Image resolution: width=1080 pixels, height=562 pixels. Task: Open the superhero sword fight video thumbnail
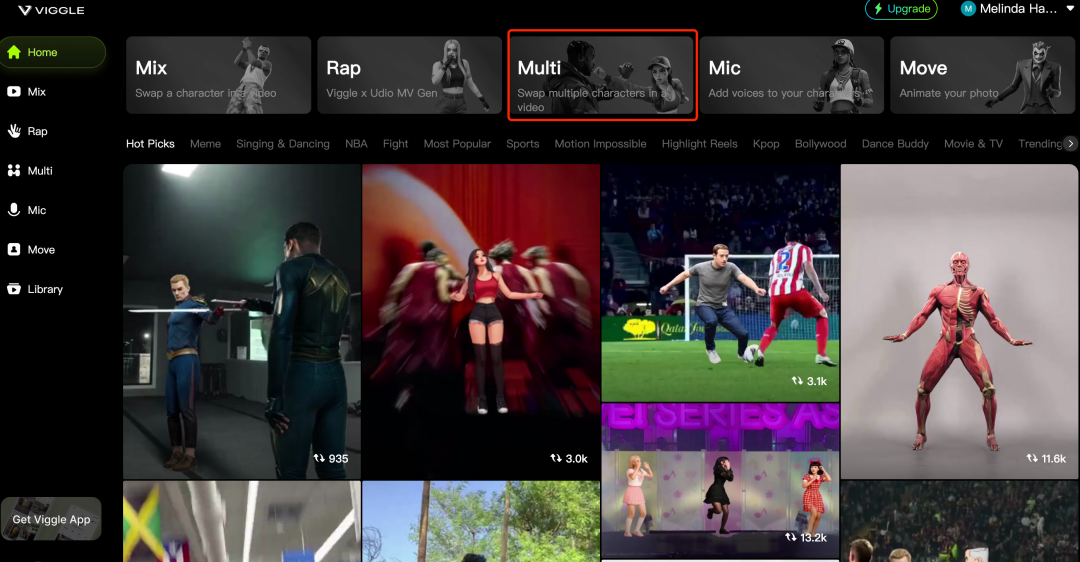242,321
